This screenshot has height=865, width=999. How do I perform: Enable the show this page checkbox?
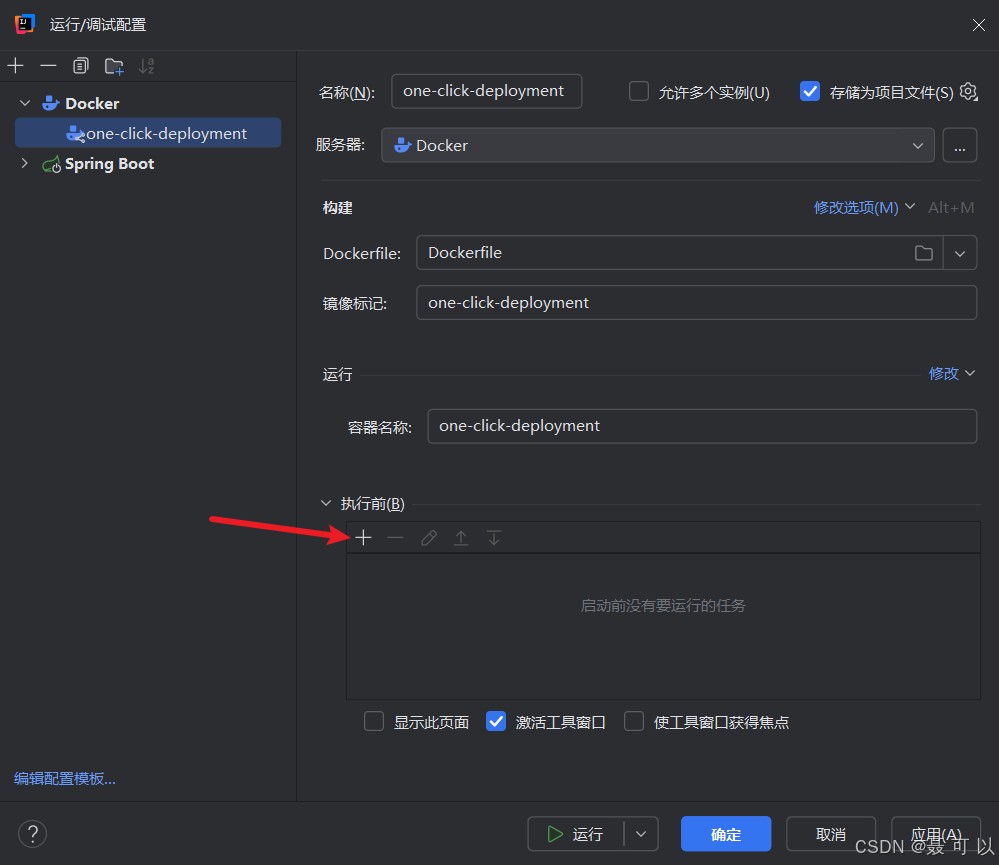click(374, 722)
